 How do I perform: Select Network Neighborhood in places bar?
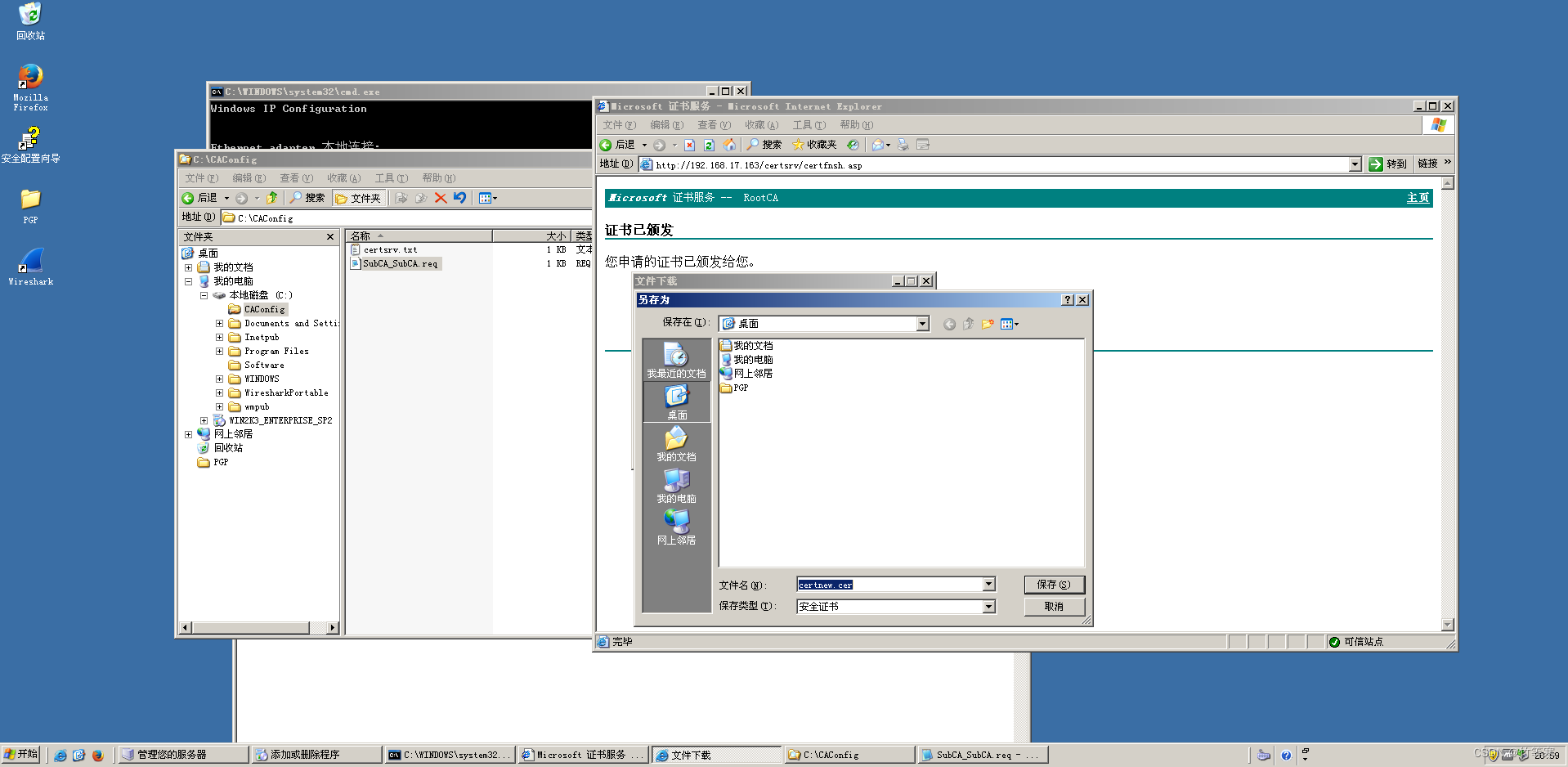pyautogui.click(x=676, y=527)
